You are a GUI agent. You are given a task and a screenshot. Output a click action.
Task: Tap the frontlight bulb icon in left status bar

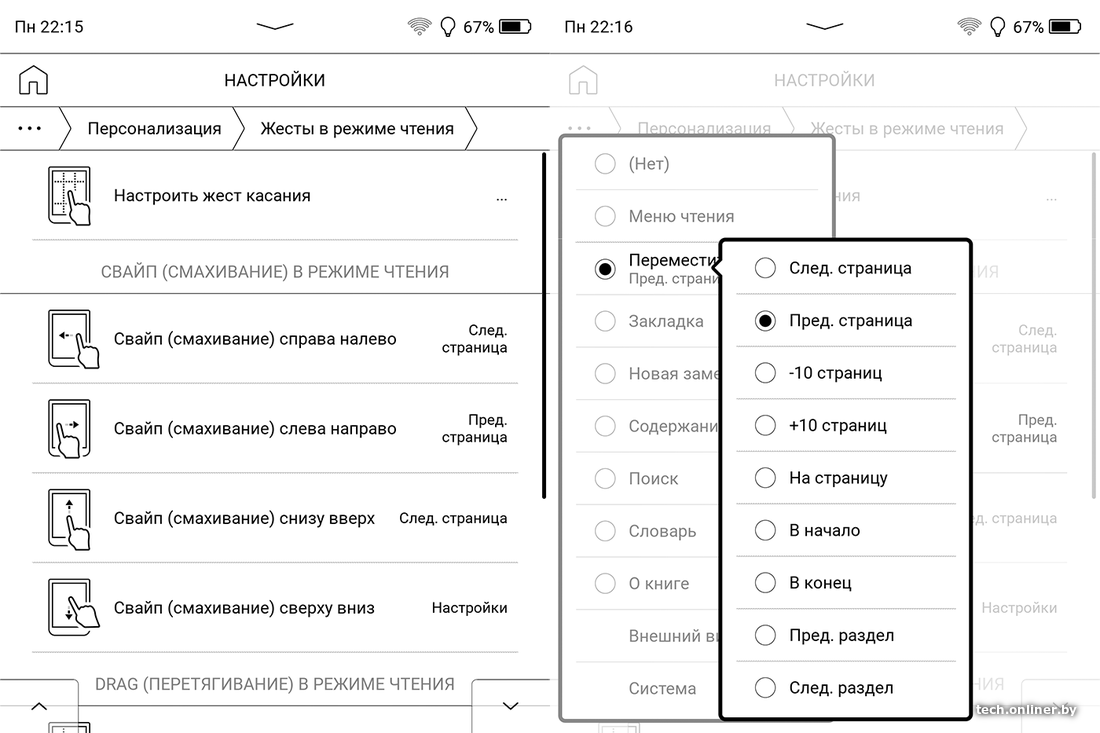click(x=447, y=27)
